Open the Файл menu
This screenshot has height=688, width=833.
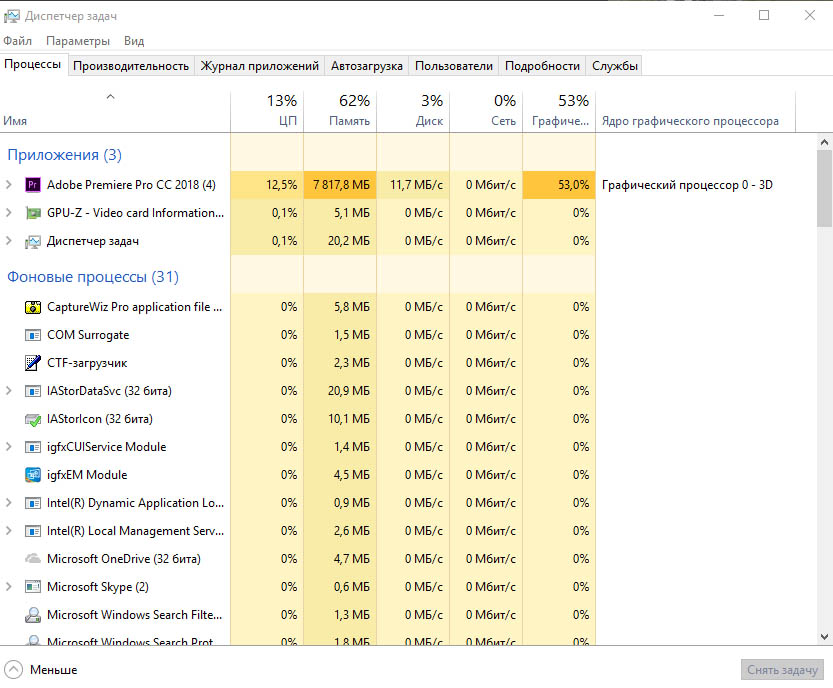click(x=18, y=41)
